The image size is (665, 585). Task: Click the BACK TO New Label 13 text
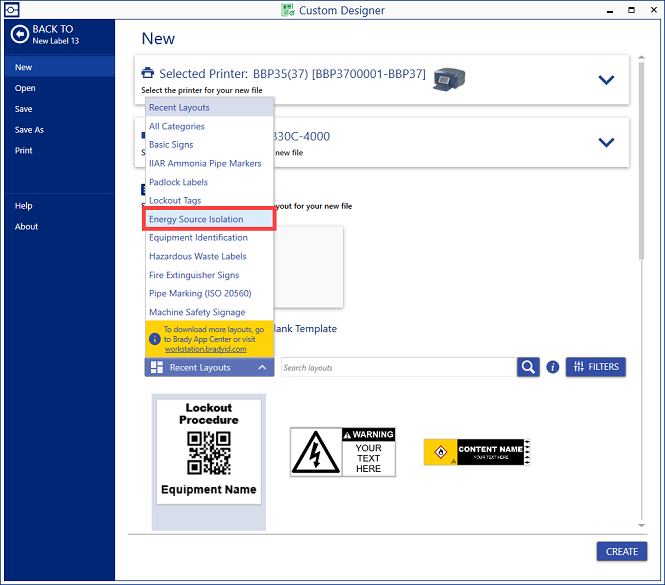[56, 34]
